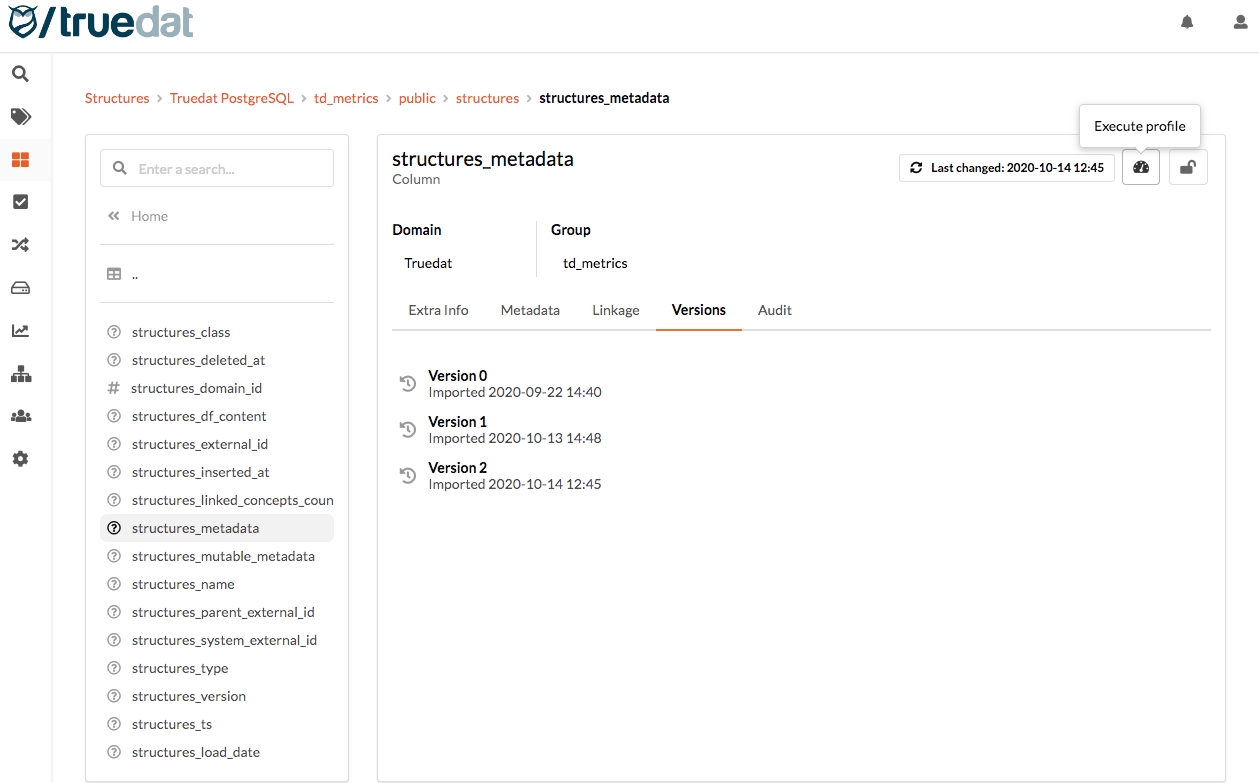This screenshot has height=783, width=1259.
Task: Open the checkmark rules icon in sidebar
Action: [20, 202]
